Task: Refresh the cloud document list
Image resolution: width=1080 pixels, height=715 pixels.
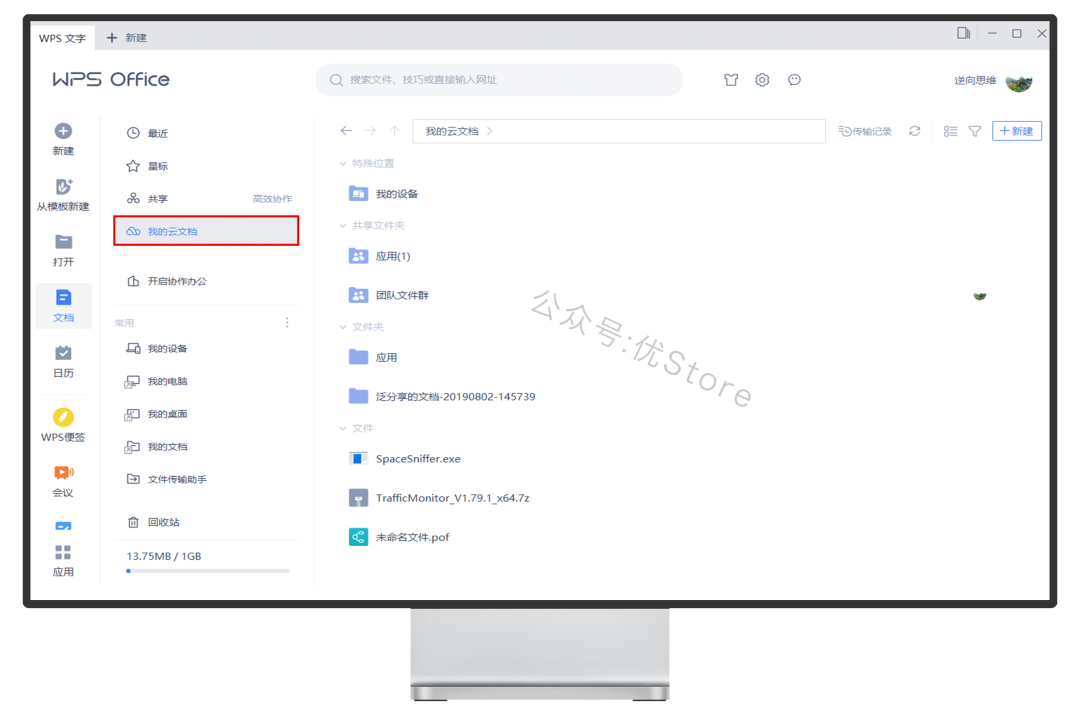Action: [915, 131]
